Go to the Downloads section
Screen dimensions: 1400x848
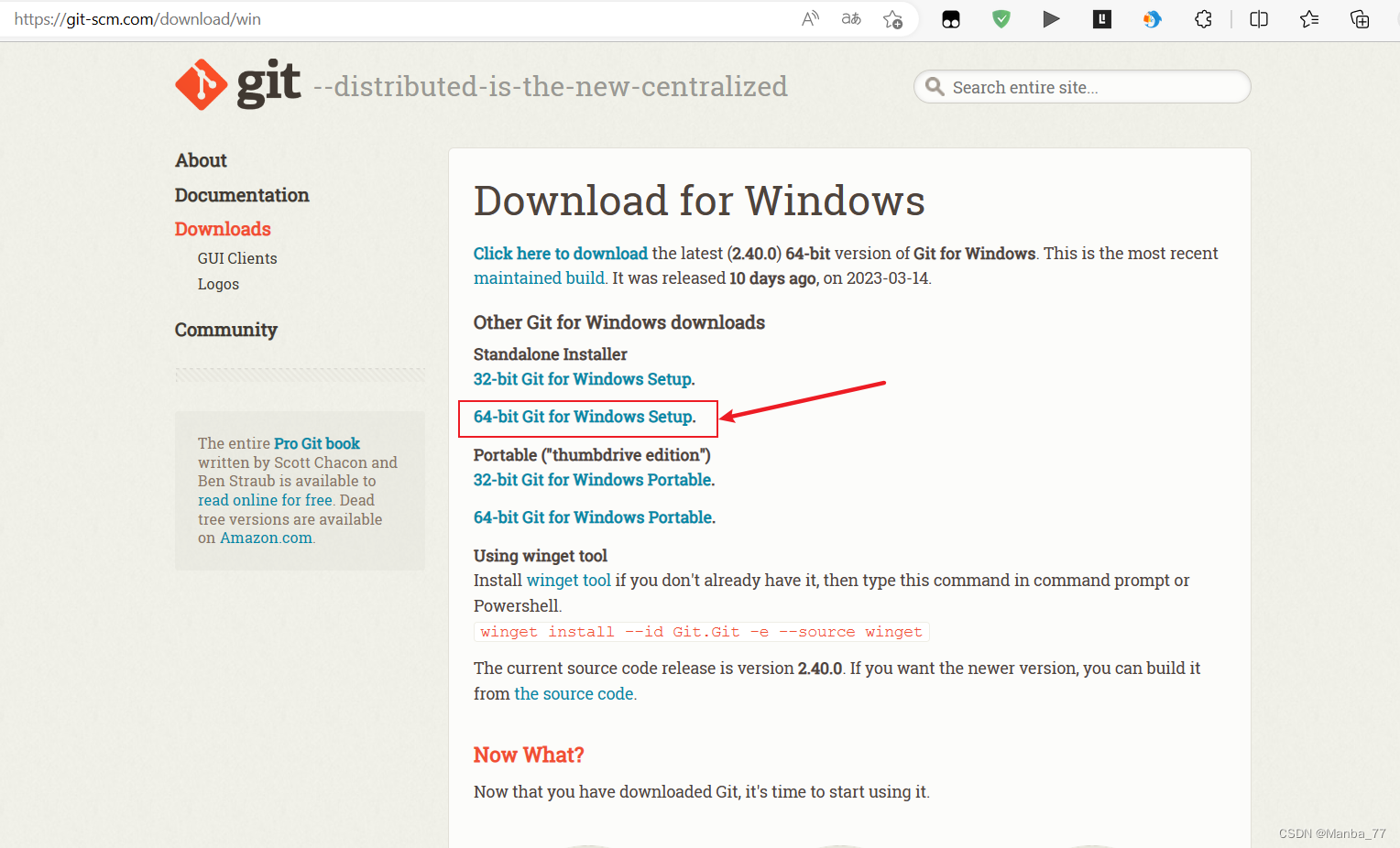(x=223, y=229)
